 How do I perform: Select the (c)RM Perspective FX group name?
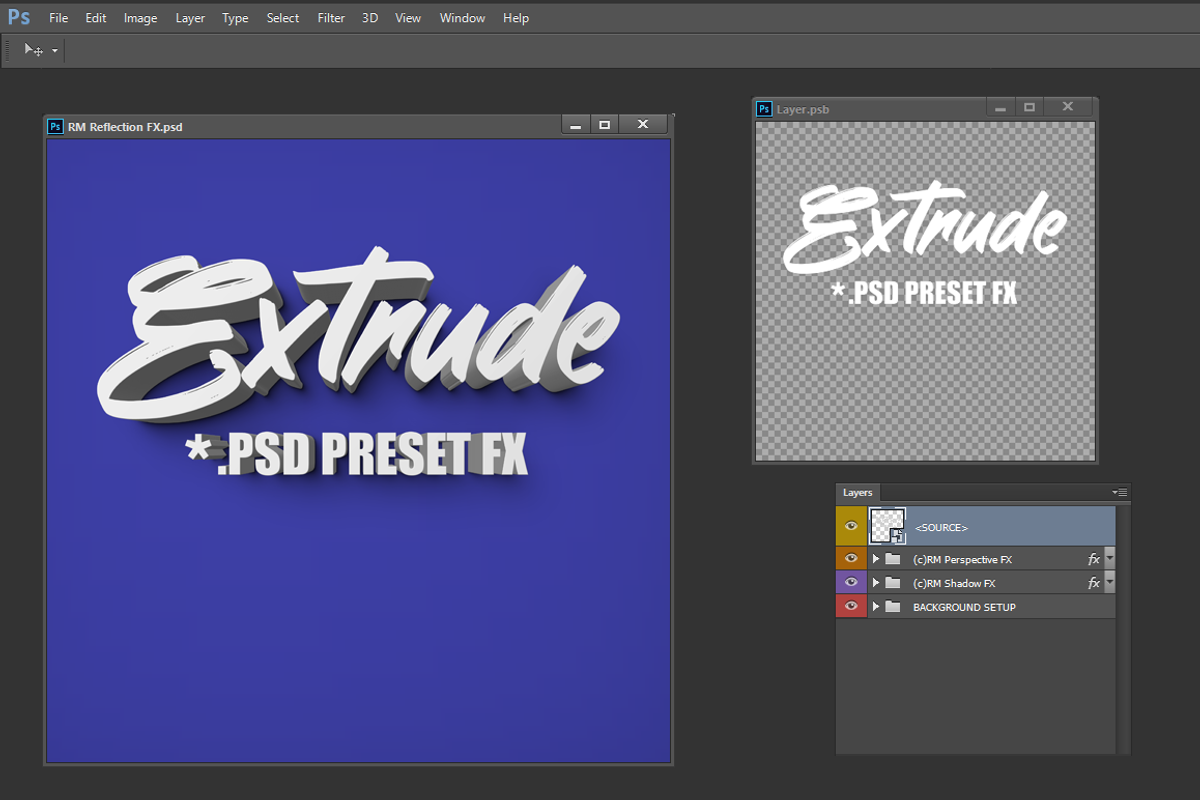pyautogui.click(x=962, y=560)
